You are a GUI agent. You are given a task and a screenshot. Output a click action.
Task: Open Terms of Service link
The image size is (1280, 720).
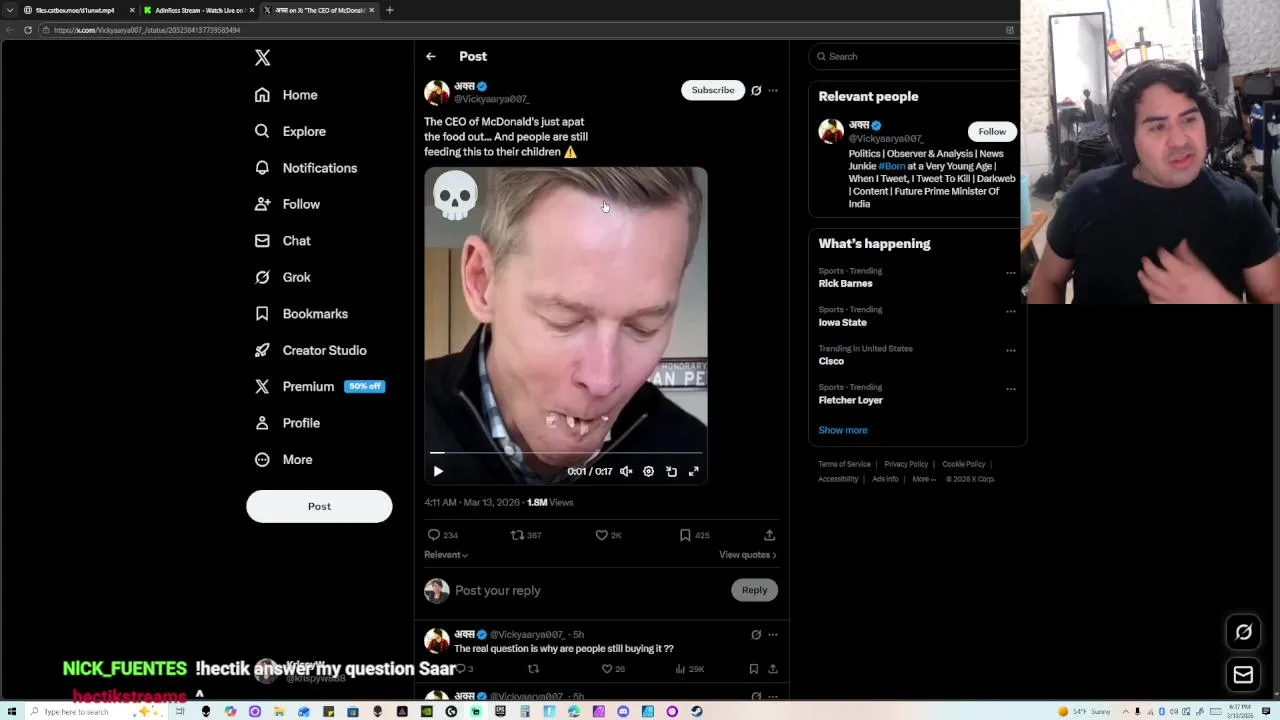tap(844, 464)
